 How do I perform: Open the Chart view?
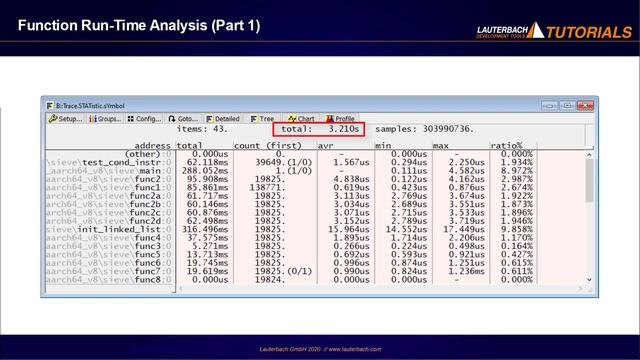pyautogui.click(x=301, y=119)
